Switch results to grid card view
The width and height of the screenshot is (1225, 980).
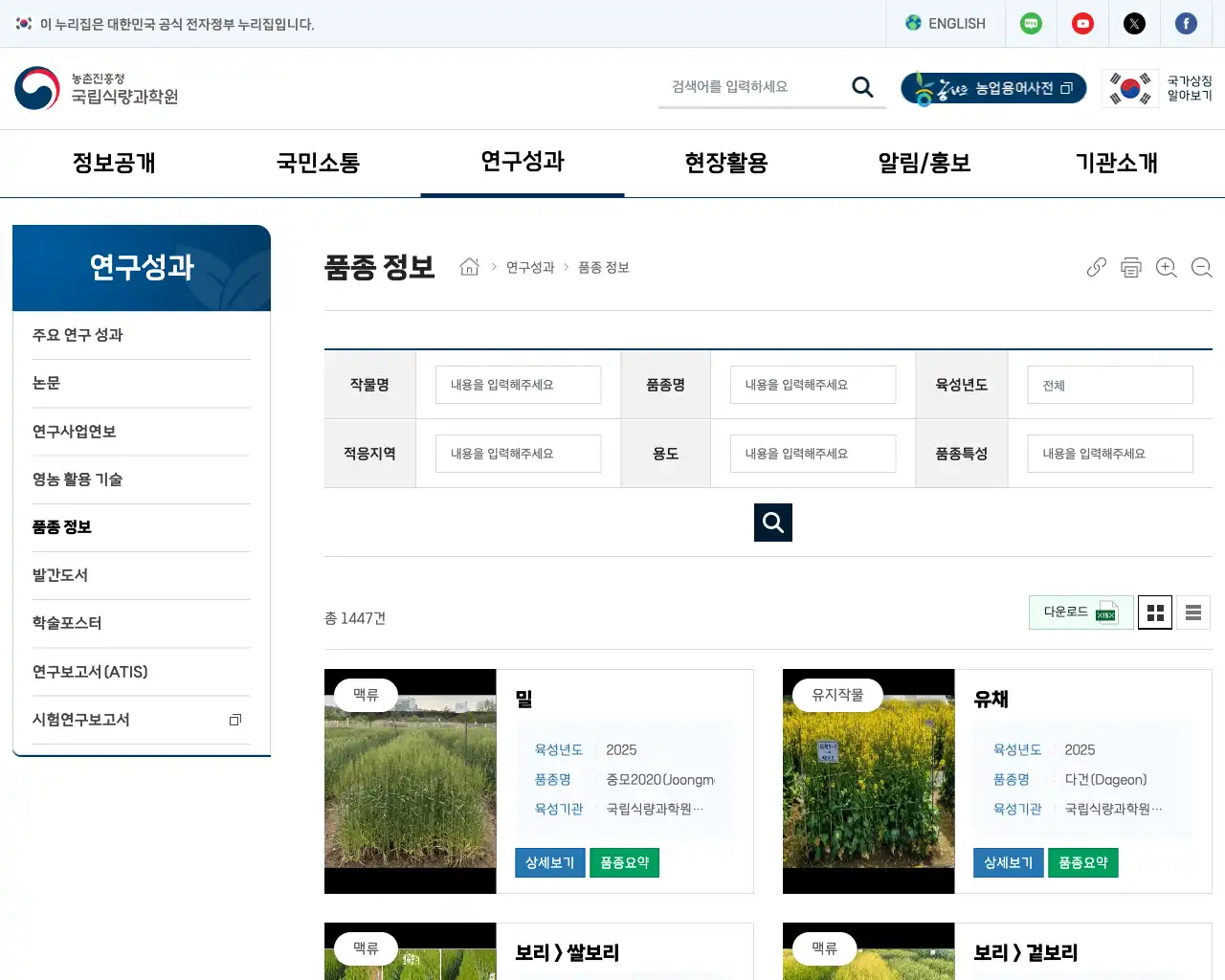(1155, 612)
